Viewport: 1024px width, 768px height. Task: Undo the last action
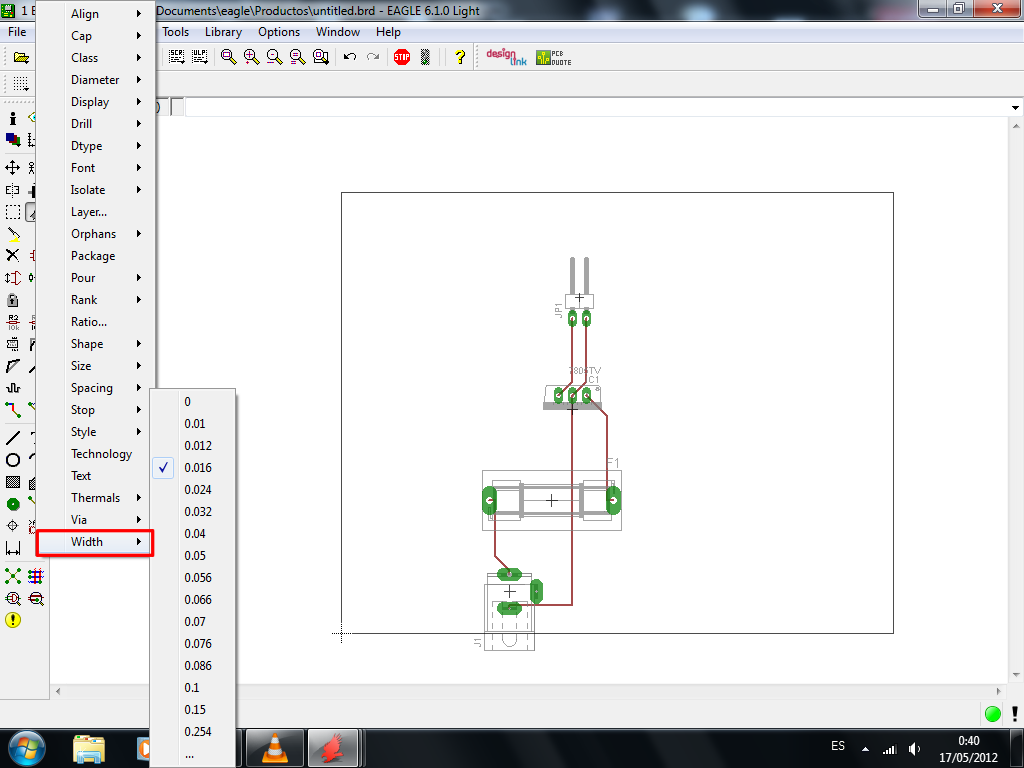[350, 57]
